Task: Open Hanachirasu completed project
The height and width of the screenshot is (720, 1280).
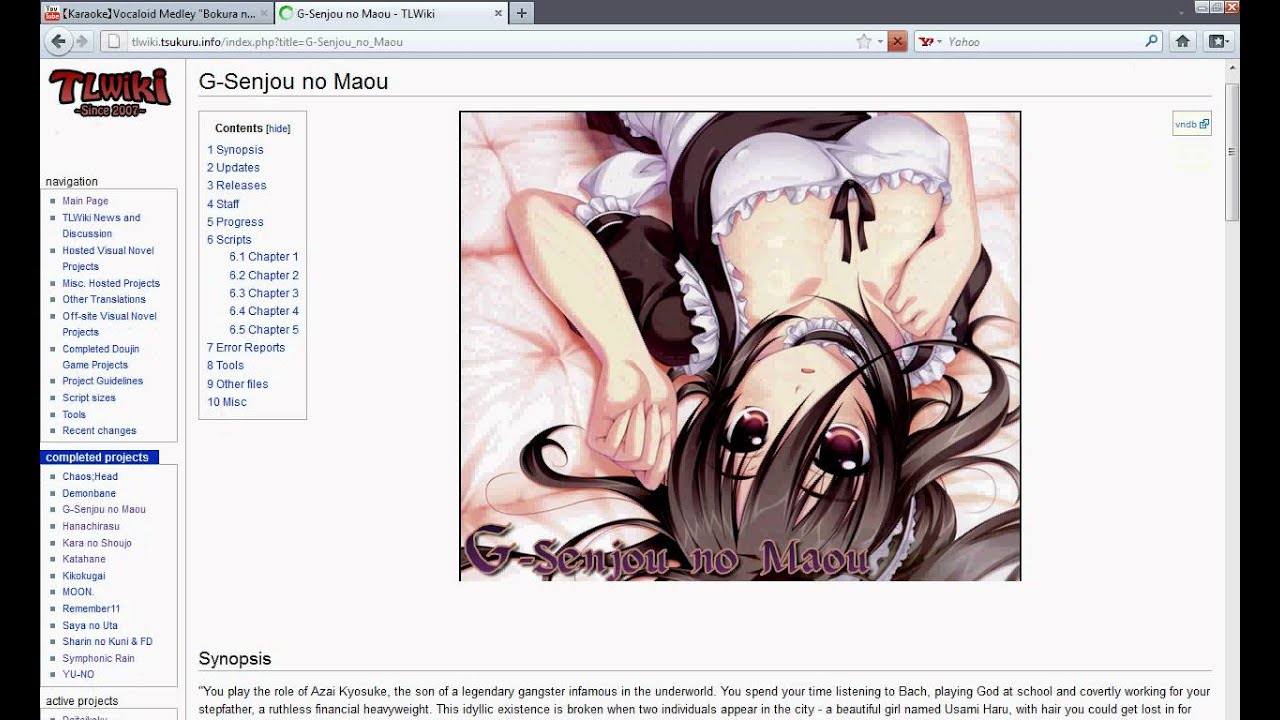Action: 91,526
